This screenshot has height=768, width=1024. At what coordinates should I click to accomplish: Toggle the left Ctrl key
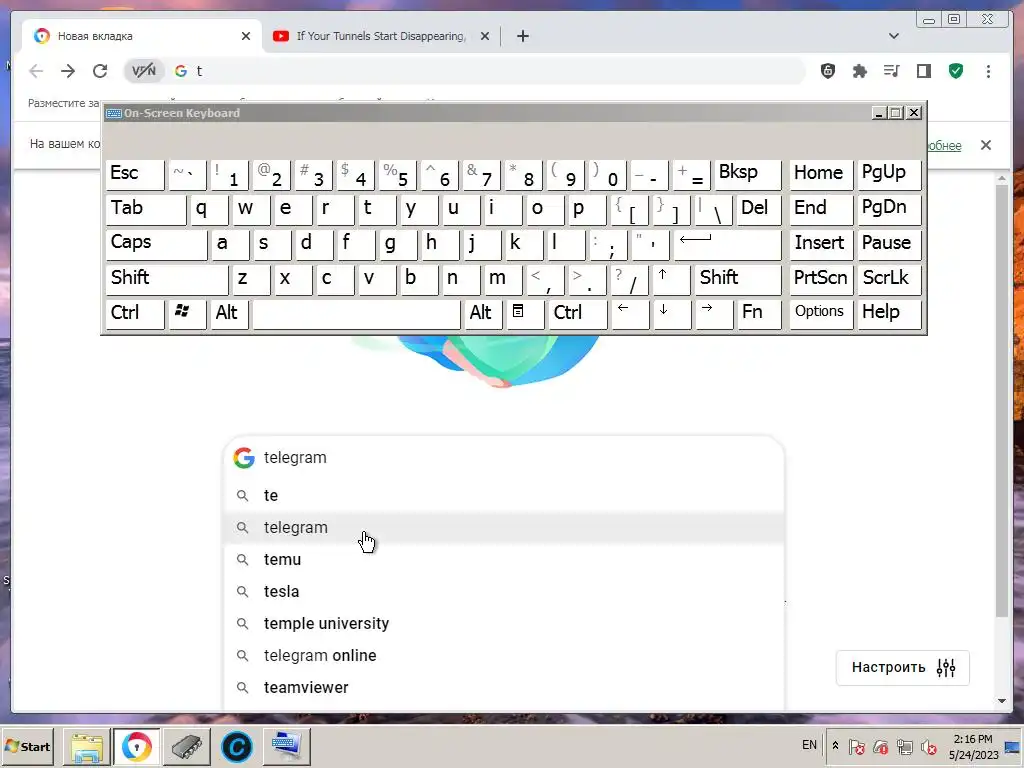tap(135, 313)
